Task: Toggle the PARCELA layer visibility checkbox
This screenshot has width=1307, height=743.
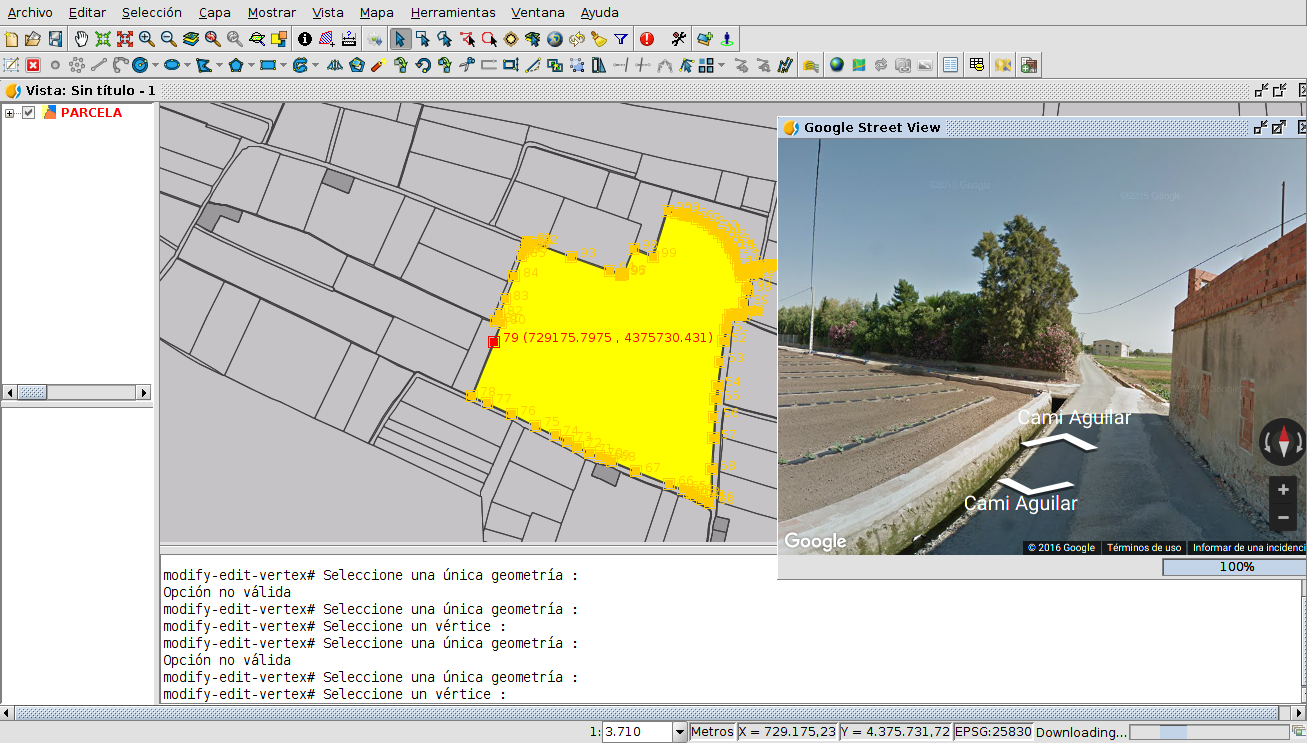Action: click(29, 113)
